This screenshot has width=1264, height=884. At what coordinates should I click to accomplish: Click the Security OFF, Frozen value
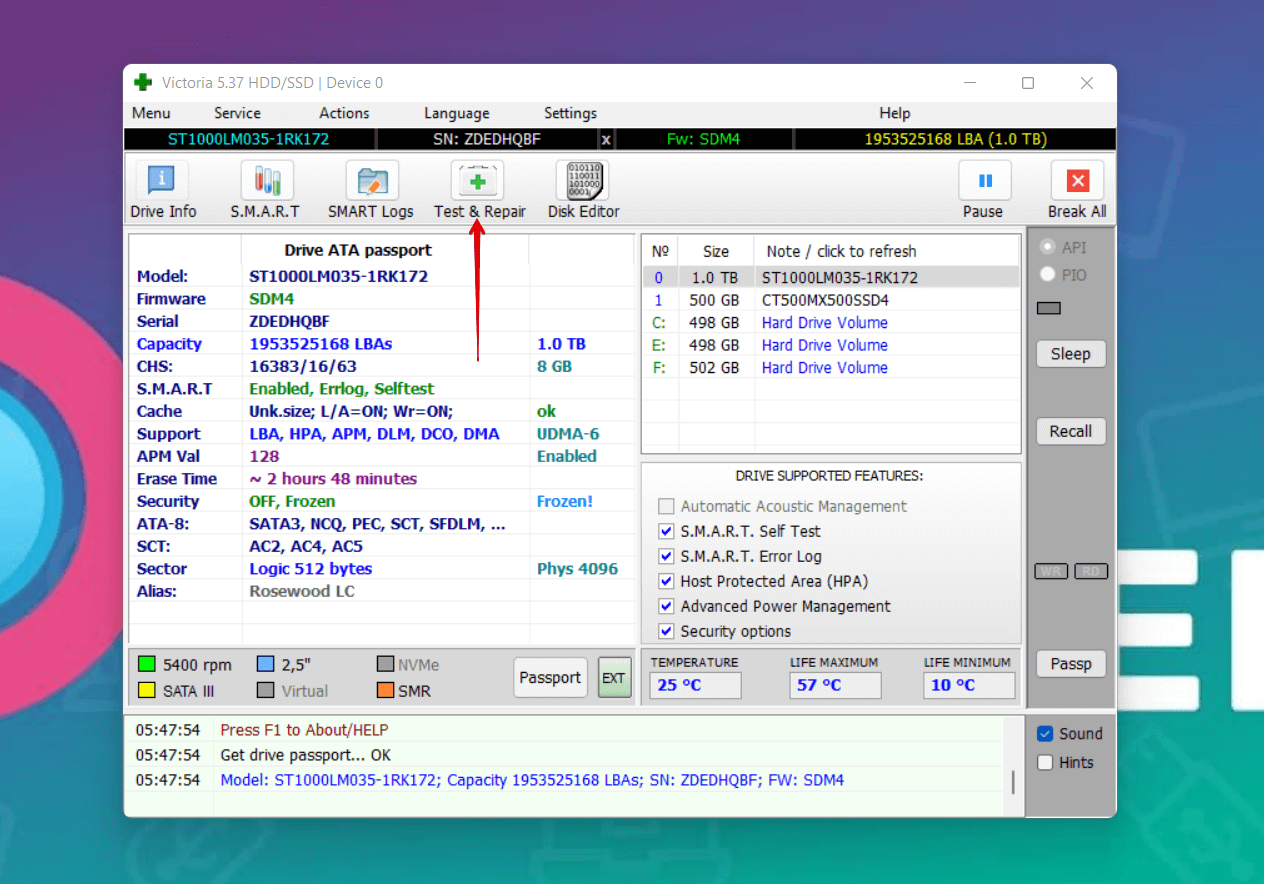tap(292, 502)
